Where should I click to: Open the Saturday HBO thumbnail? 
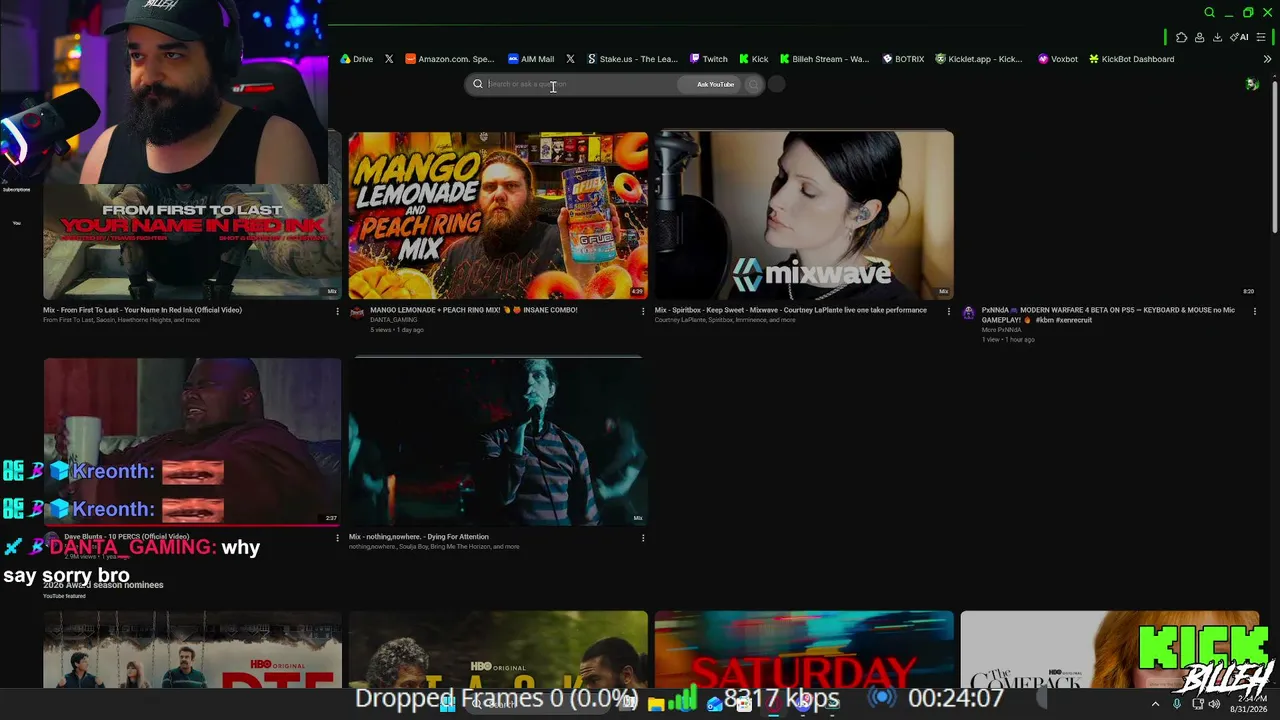pyautogui.click(x=804, y=649)
